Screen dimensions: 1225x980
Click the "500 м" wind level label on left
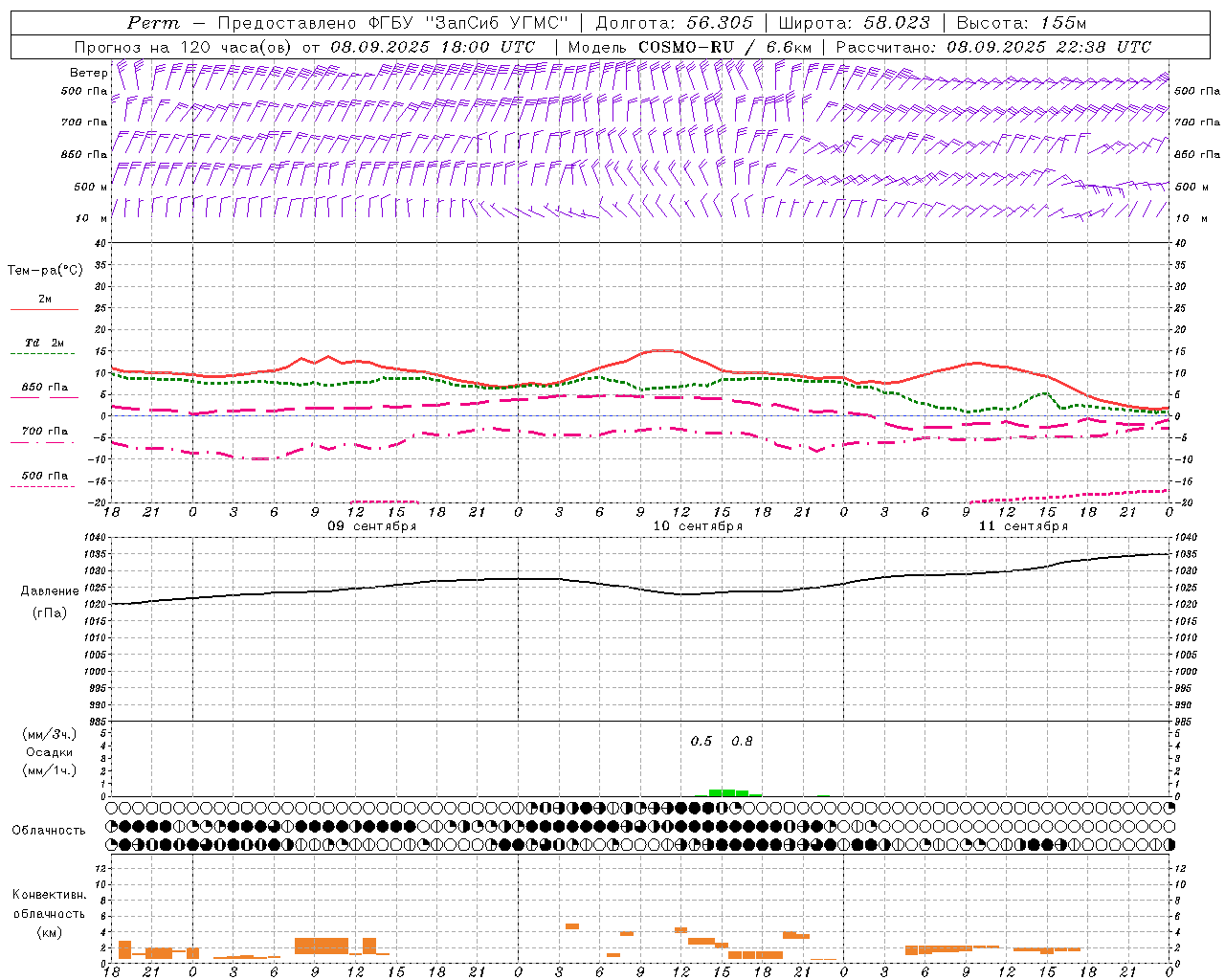(91, 187)
